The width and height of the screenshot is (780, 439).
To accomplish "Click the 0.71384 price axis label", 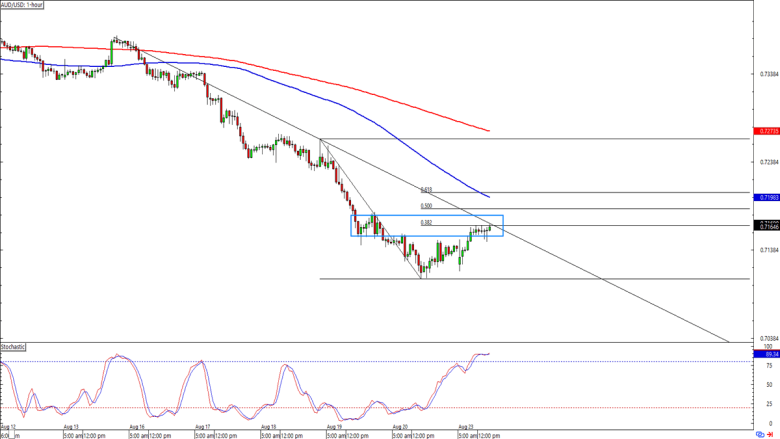I will tap(769, 250).
